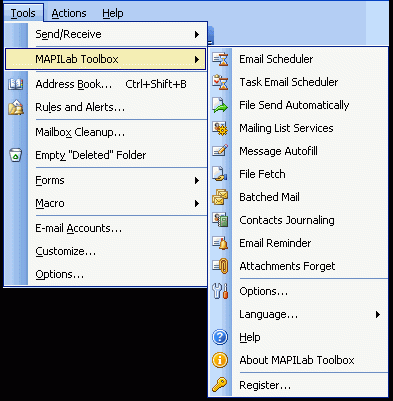Expand the Forms submenu arrow
Image resolution: width=393 pixels, height=401 pixels.
[x=197, y=180]
